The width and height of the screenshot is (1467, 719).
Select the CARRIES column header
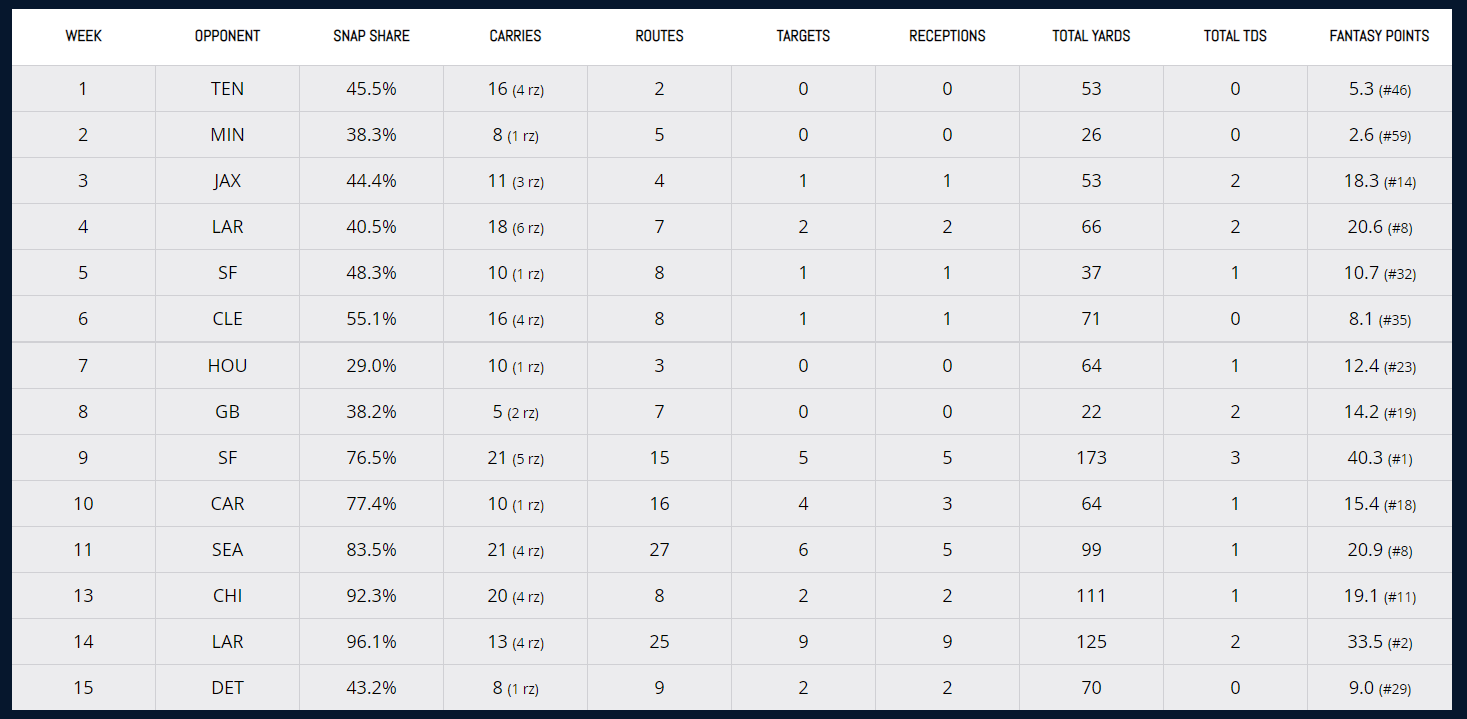[515, 36]
